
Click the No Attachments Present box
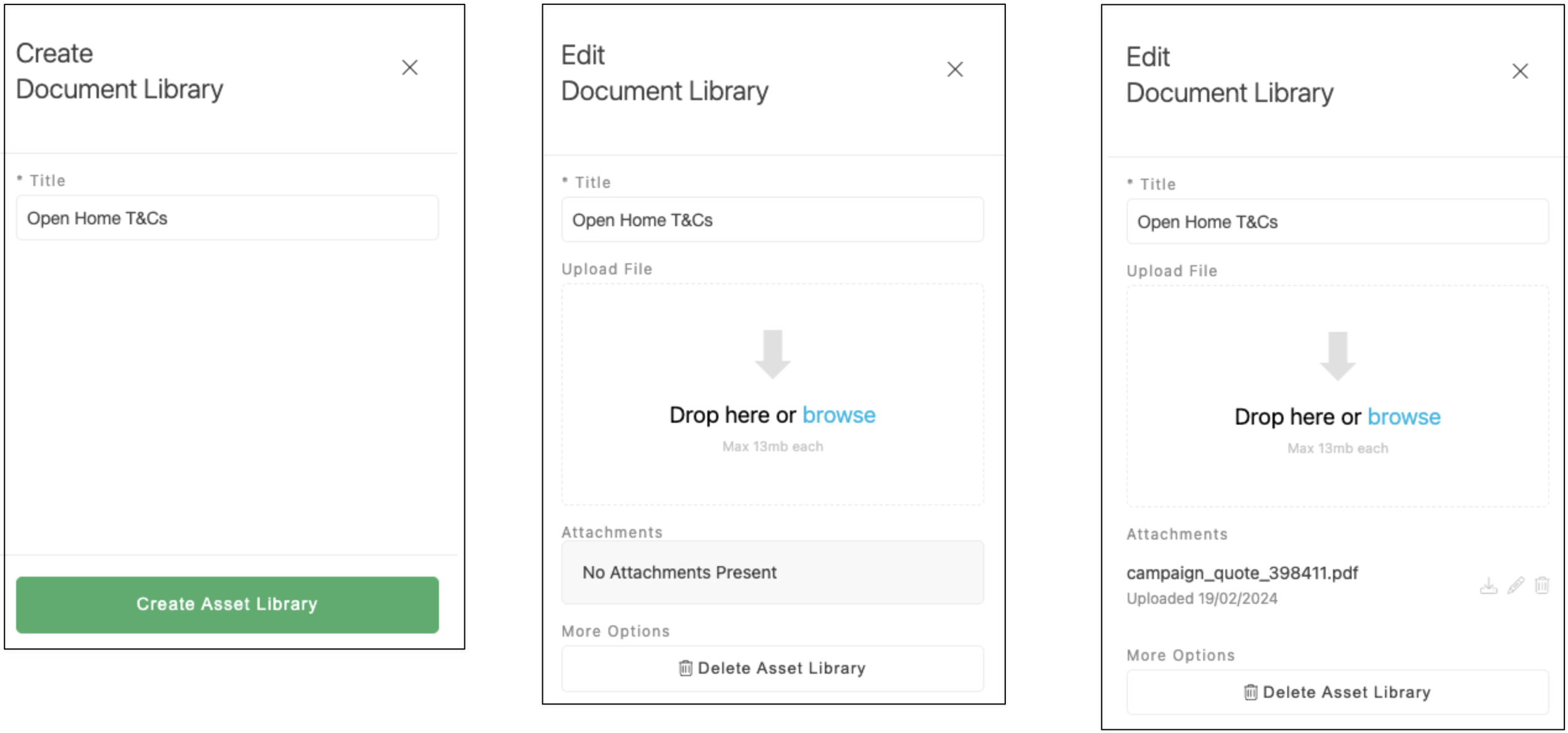pos(772,572)
